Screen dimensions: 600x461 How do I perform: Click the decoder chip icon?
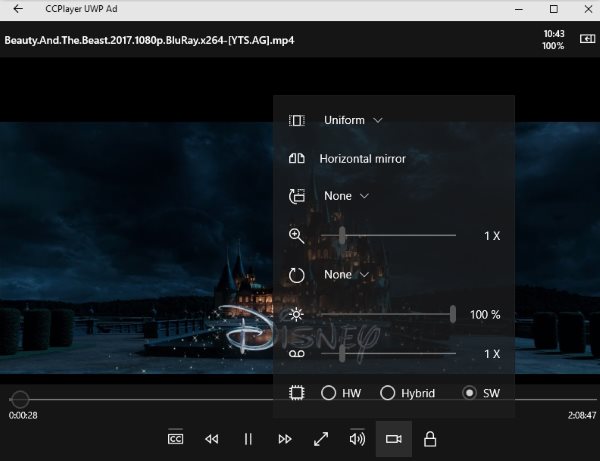[x=297, y=393]
